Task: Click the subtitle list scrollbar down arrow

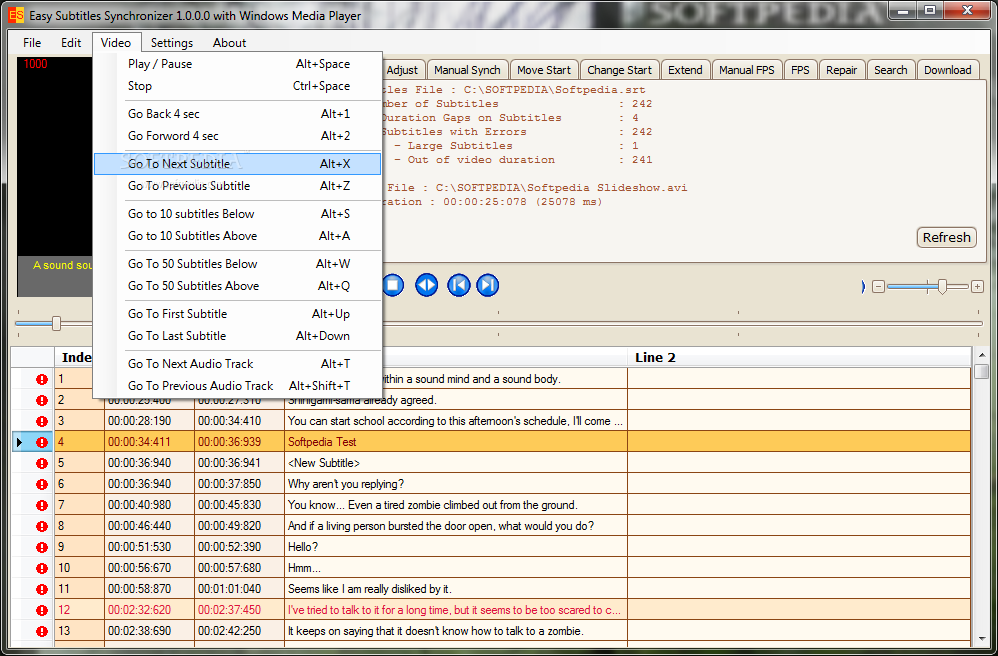Action: point(981,638)
